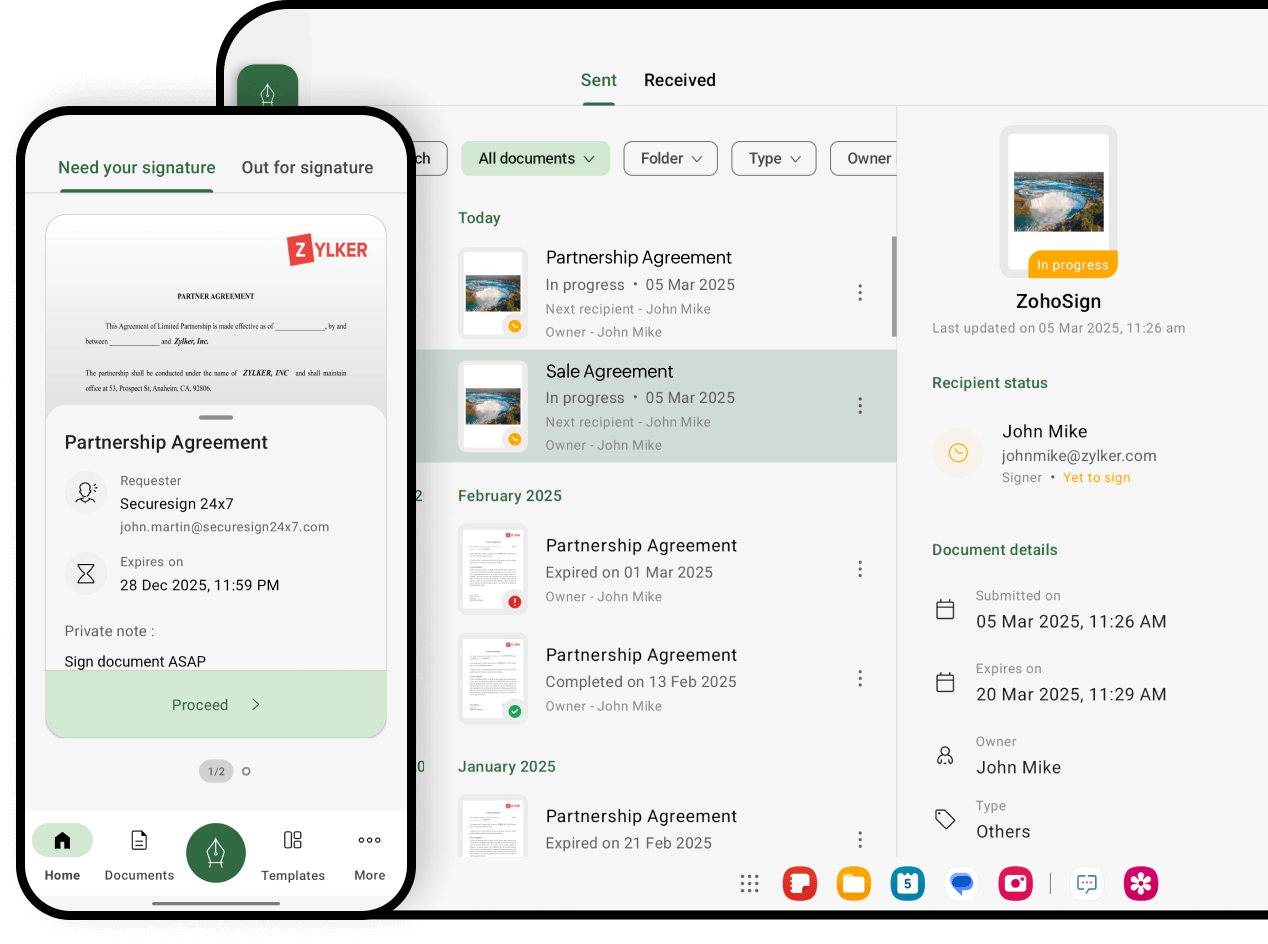Tap the clock status icon beside John Mike
Viewport: 1268px width, 944px height.
coord(958,453)
